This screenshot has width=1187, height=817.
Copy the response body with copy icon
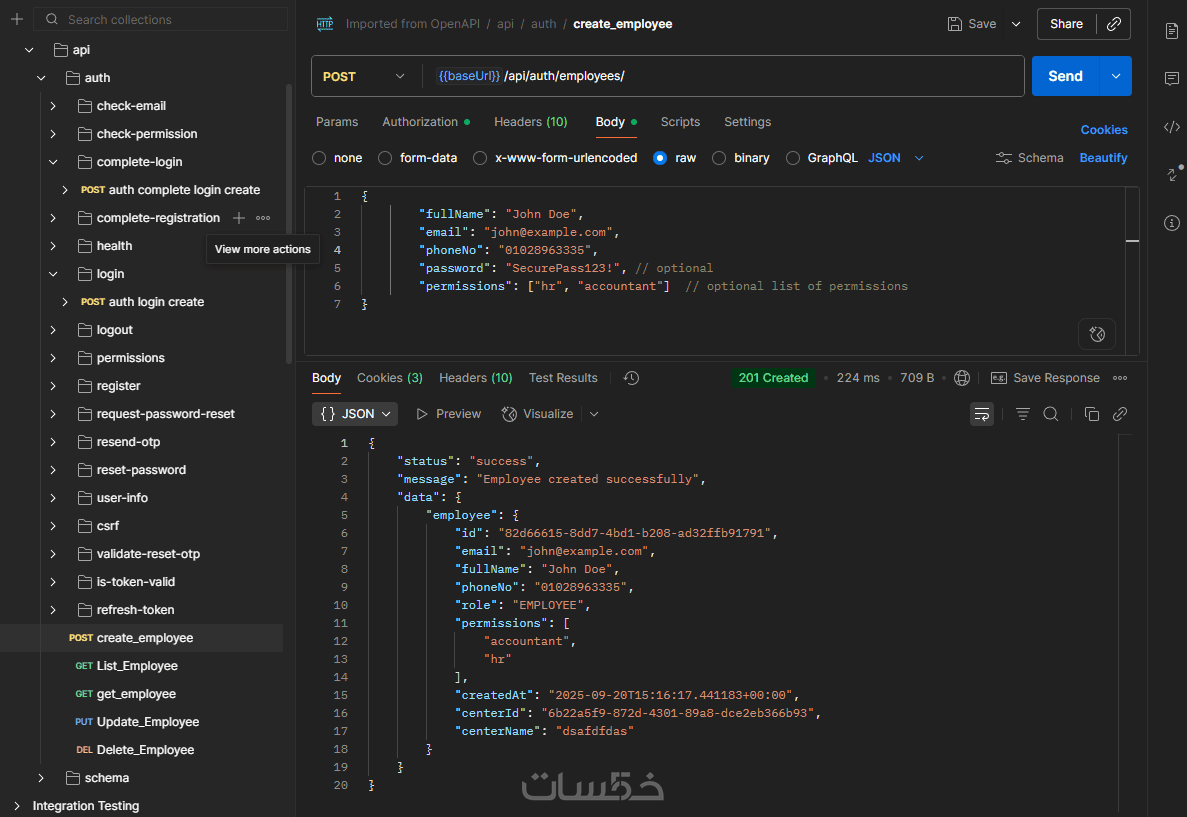click(1092, 414)
